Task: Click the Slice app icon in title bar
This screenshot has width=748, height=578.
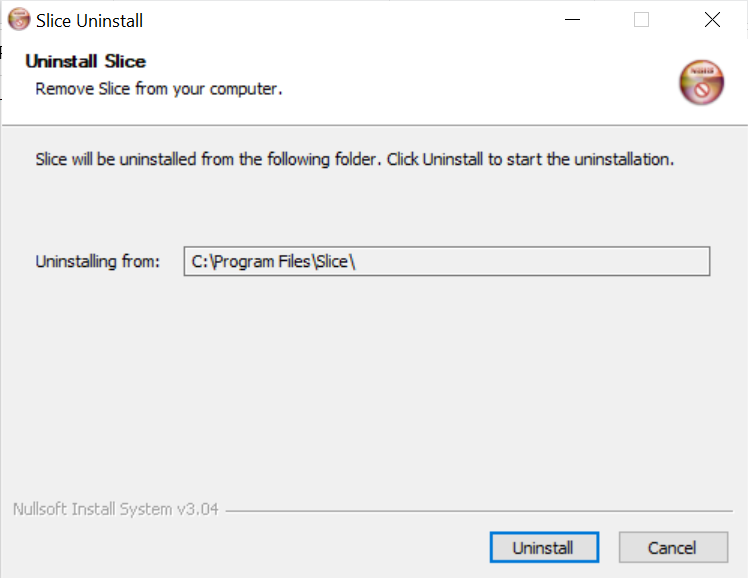Action: coord(18,20)
